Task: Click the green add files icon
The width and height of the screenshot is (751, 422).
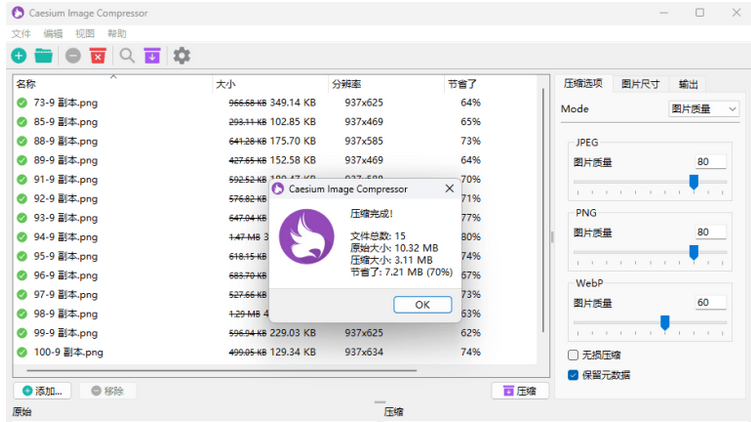Action: point(19,56)
